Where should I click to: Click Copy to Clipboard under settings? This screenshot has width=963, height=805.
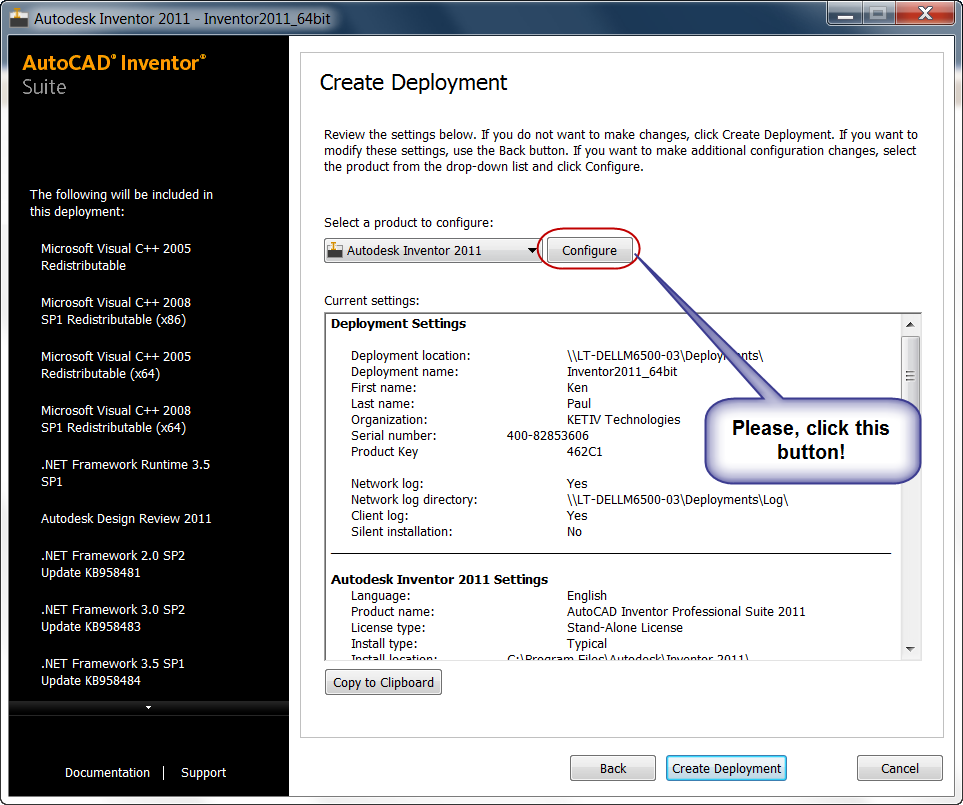click(383, 682)
